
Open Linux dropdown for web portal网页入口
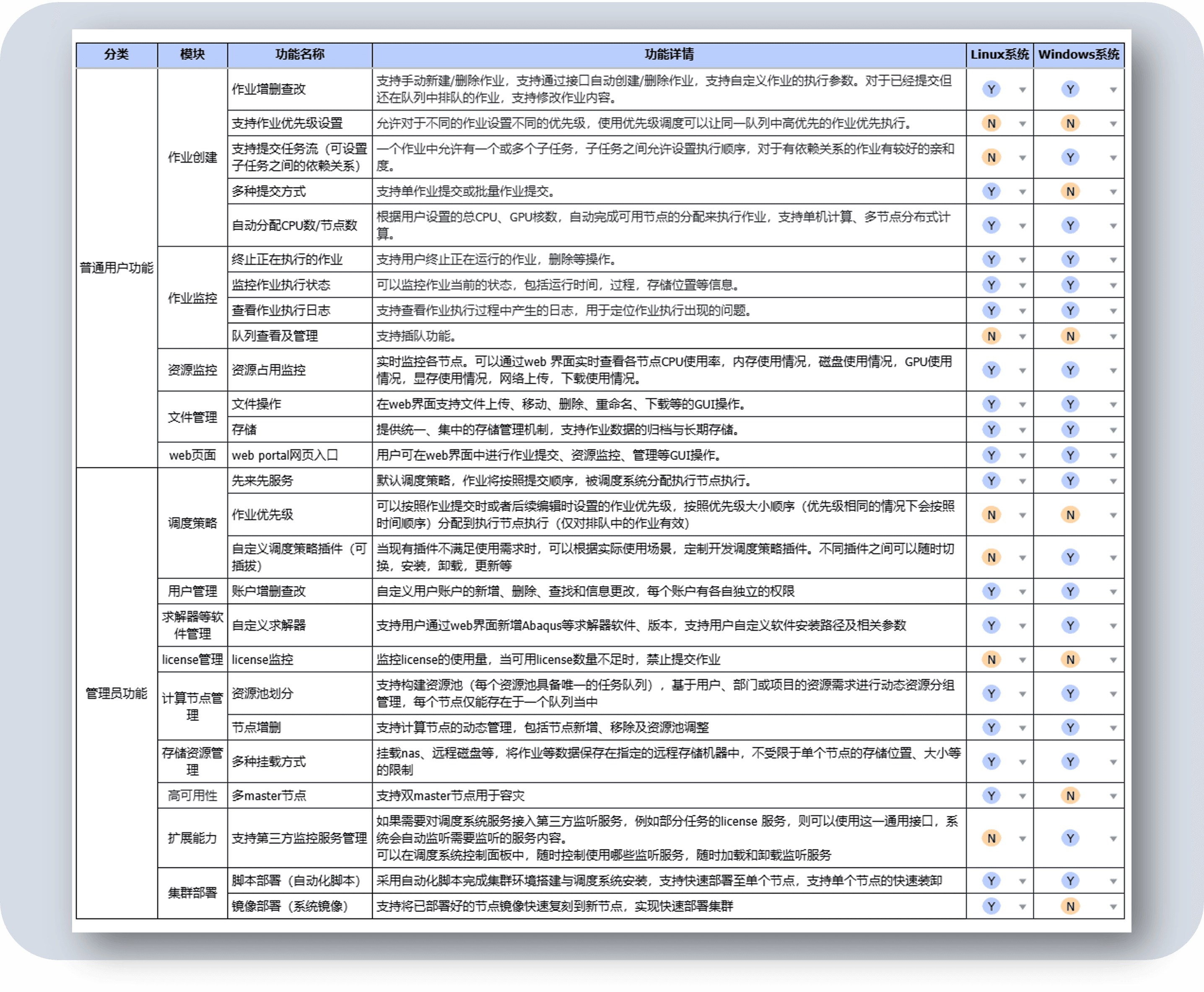pyautogui.click(x=1022, y=456)
